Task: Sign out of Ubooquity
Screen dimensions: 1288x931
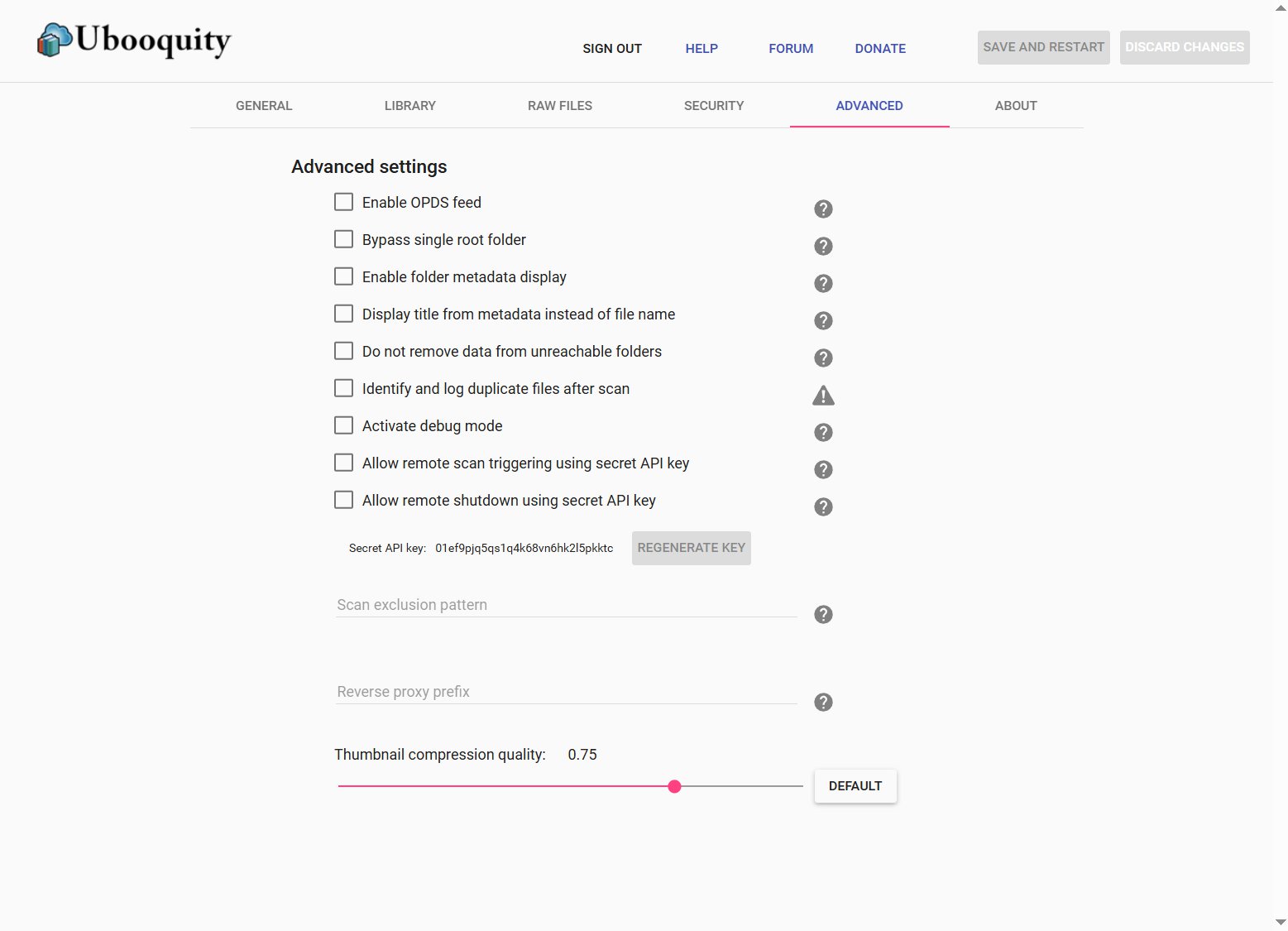Action: point(611,48)
